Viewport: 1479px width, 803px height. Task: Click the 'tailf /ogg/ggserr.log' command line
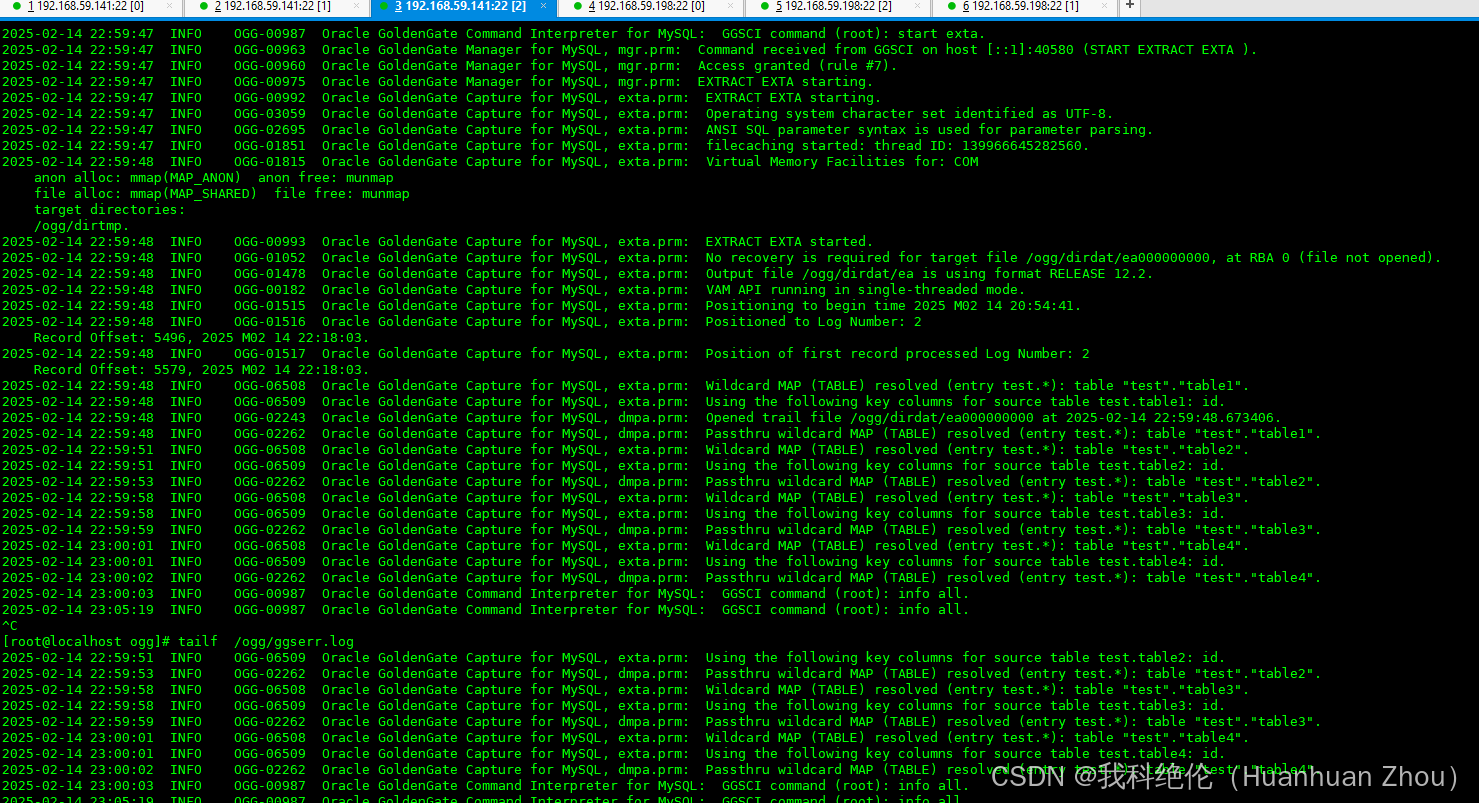tap(178, 642)
